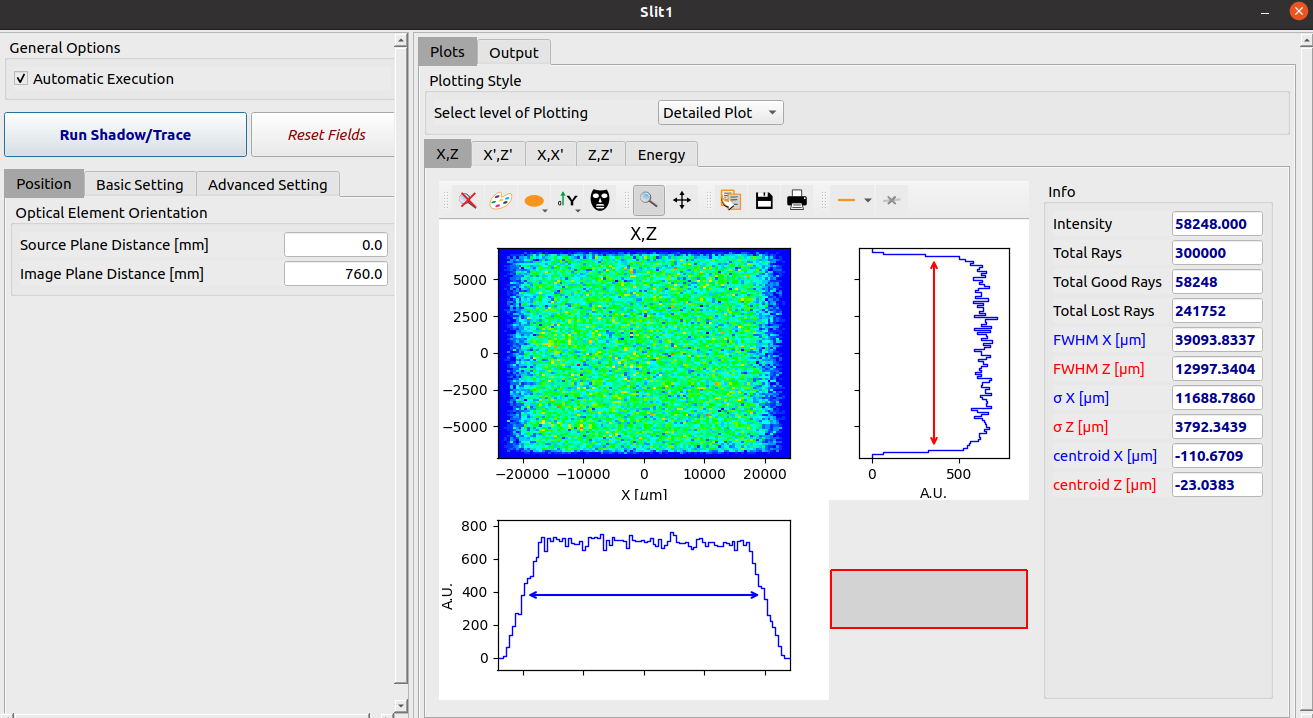Click the black mask tool icon
Screen dimensions: 1313x718
click(x=599, y=201)
